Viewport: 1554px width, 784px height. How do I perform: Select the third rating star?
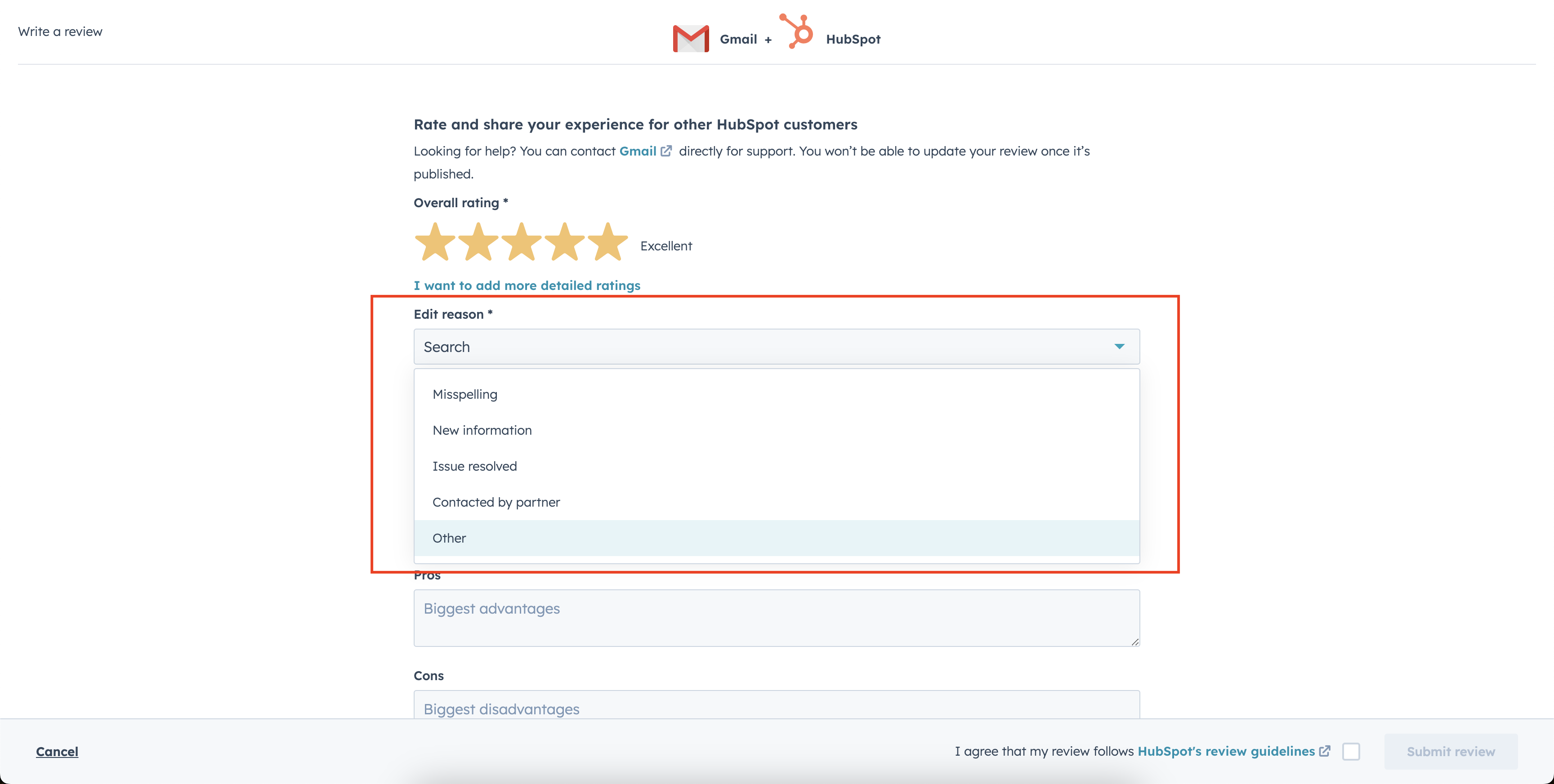pyautogui.click(x=521, y=242)
